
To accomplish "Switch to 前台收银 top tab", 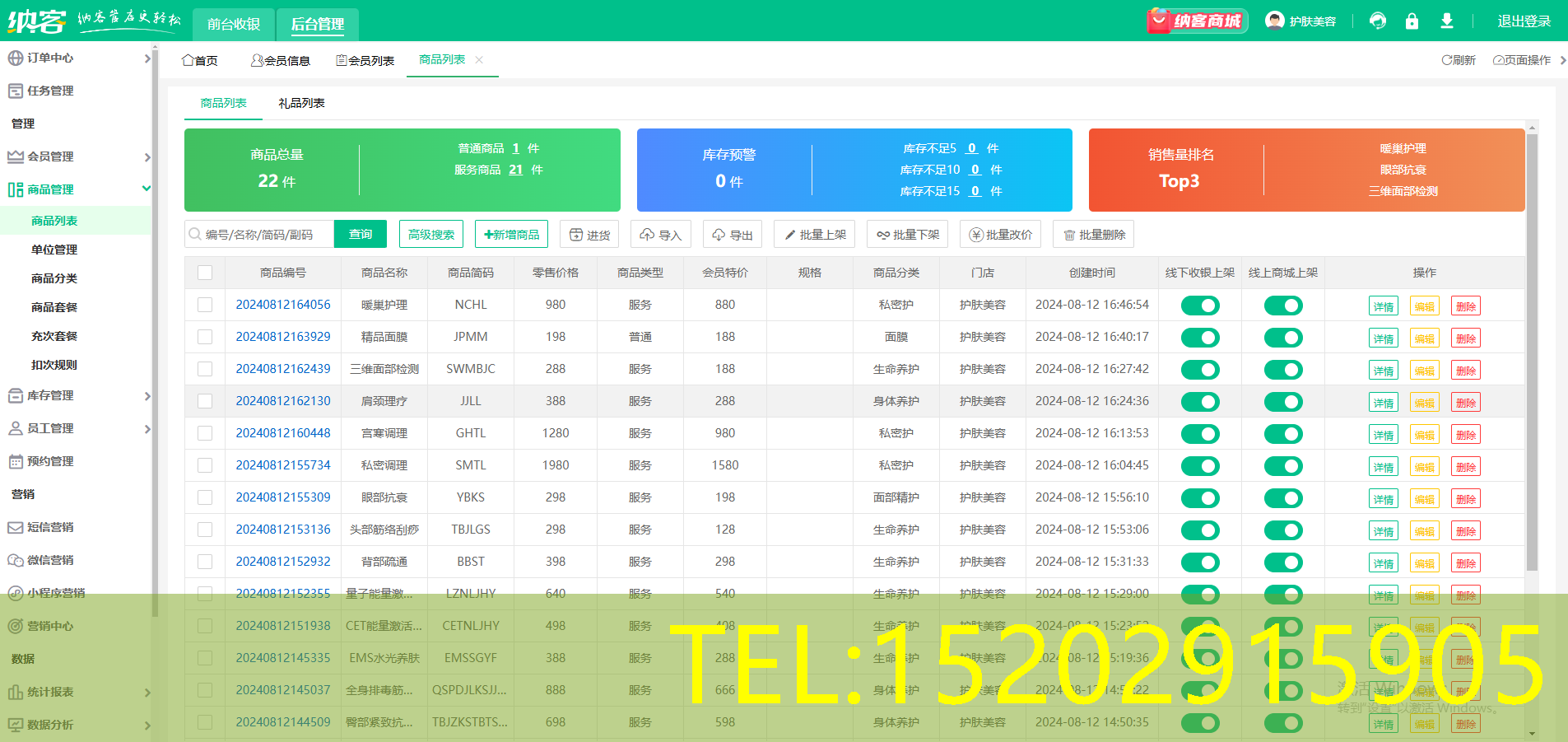I will pyautogui.click(x=234, y=24).
